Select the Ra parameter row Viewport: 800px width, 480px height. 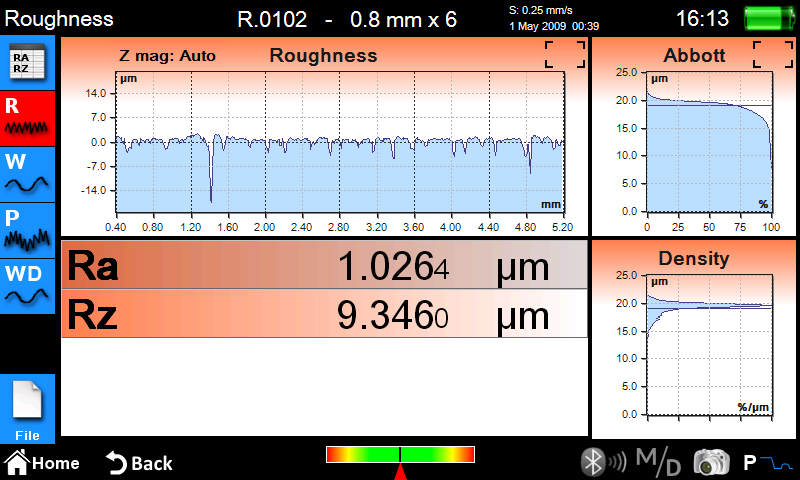coord(323,267)
